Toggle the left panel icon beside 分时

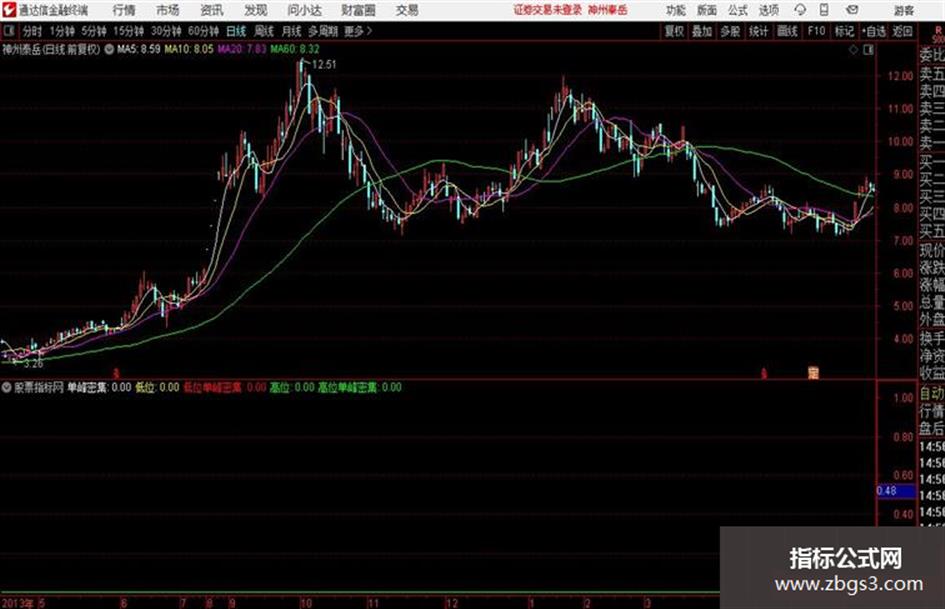(8, 31)
